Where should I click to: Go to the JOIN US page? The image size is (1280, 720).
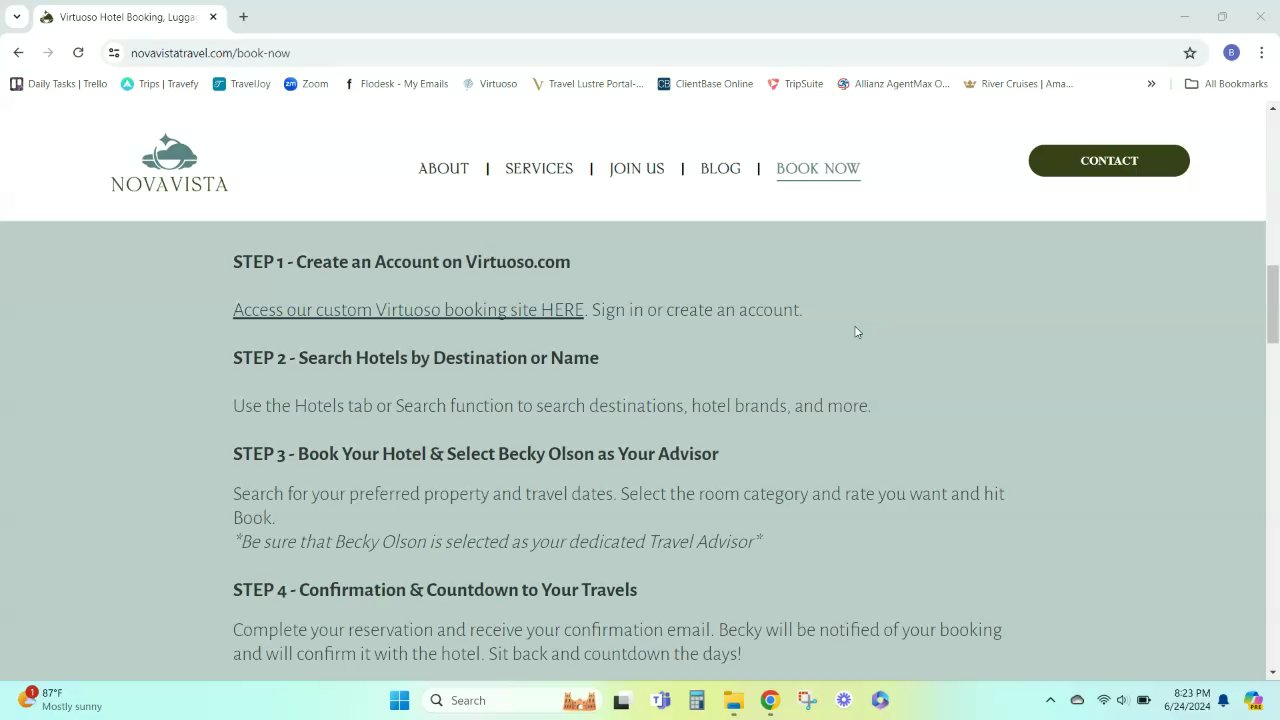tap(637, 168)
